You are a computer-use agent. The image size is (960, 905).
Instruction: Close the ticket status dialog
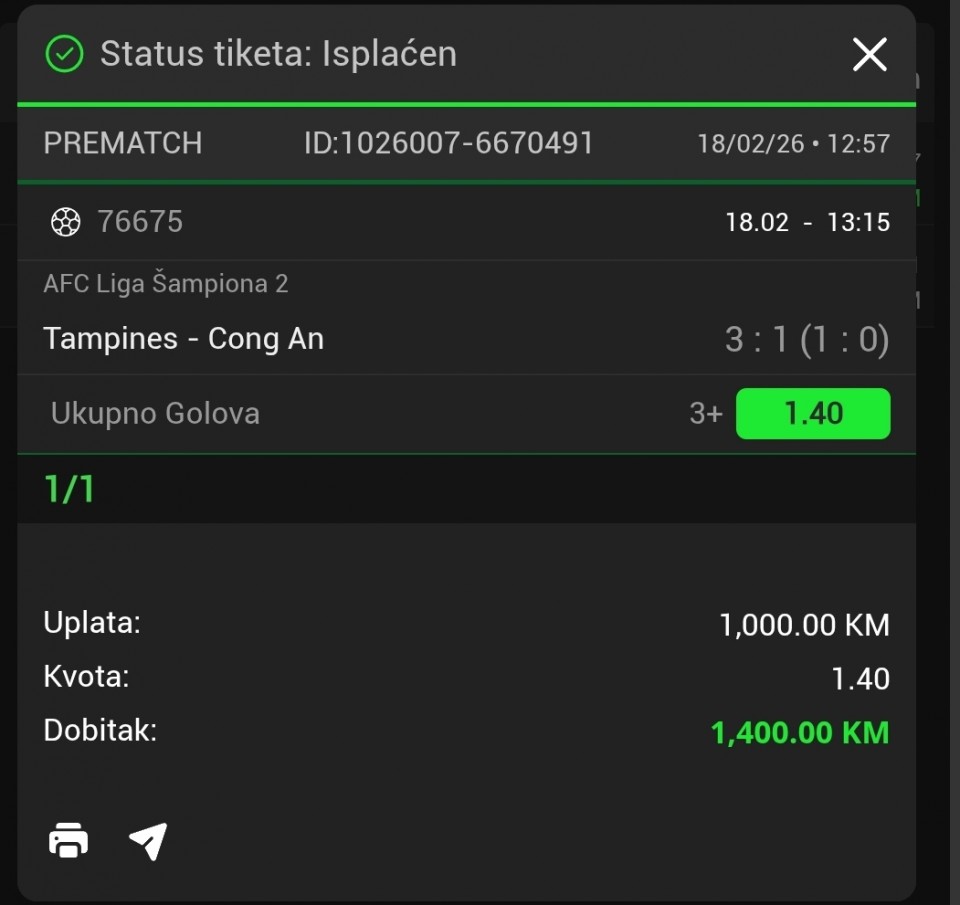(869, 54)
